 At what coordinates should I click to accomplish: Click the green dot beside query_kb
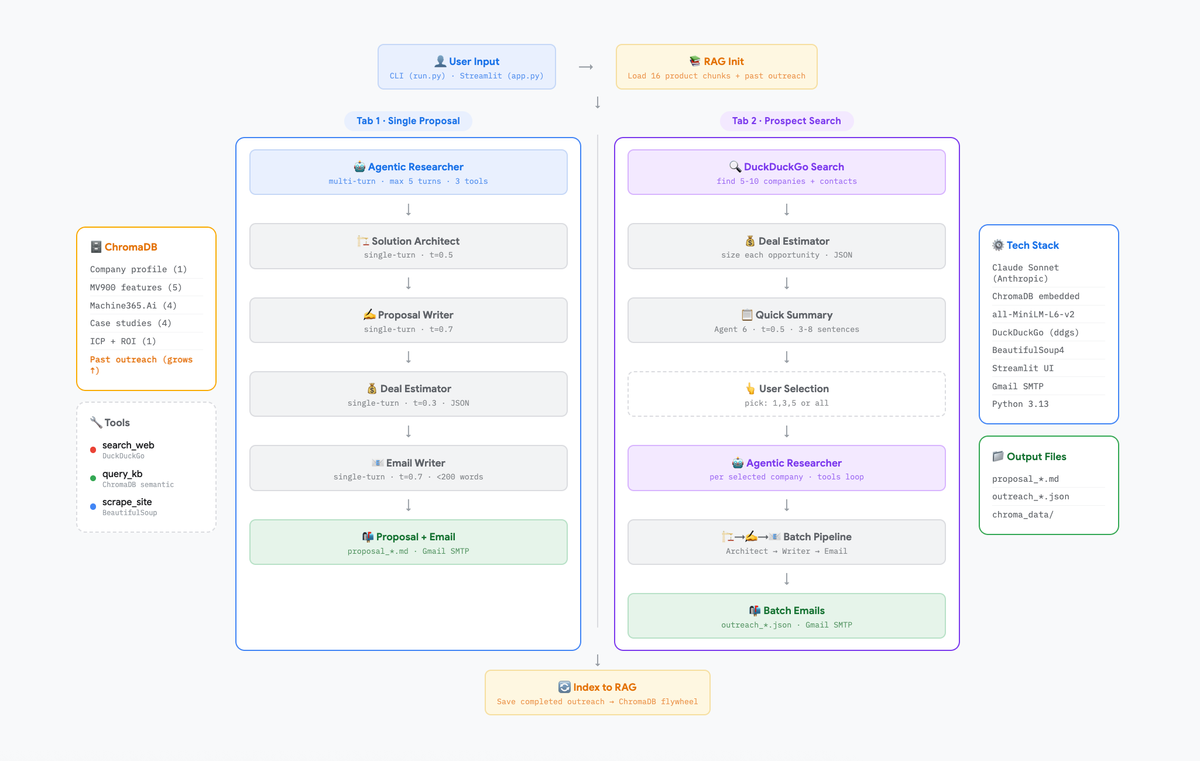click(x=93, y=479)
